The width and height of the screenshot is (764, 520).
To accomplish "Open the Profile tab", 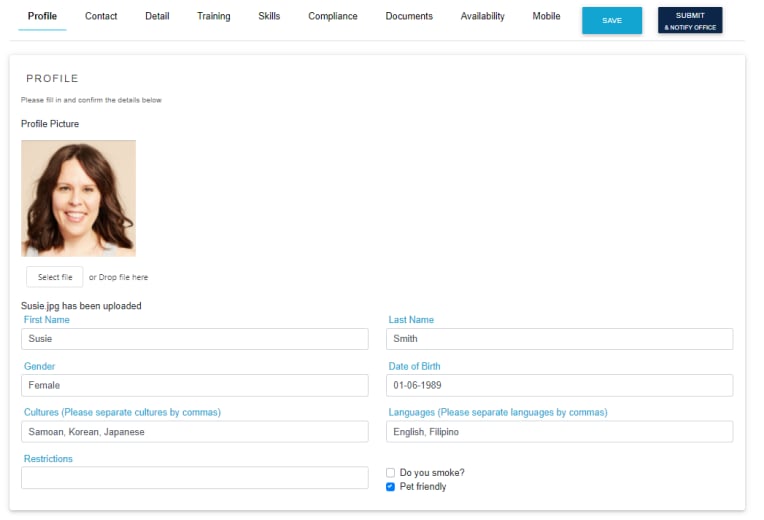I will (x=42, y=16).
